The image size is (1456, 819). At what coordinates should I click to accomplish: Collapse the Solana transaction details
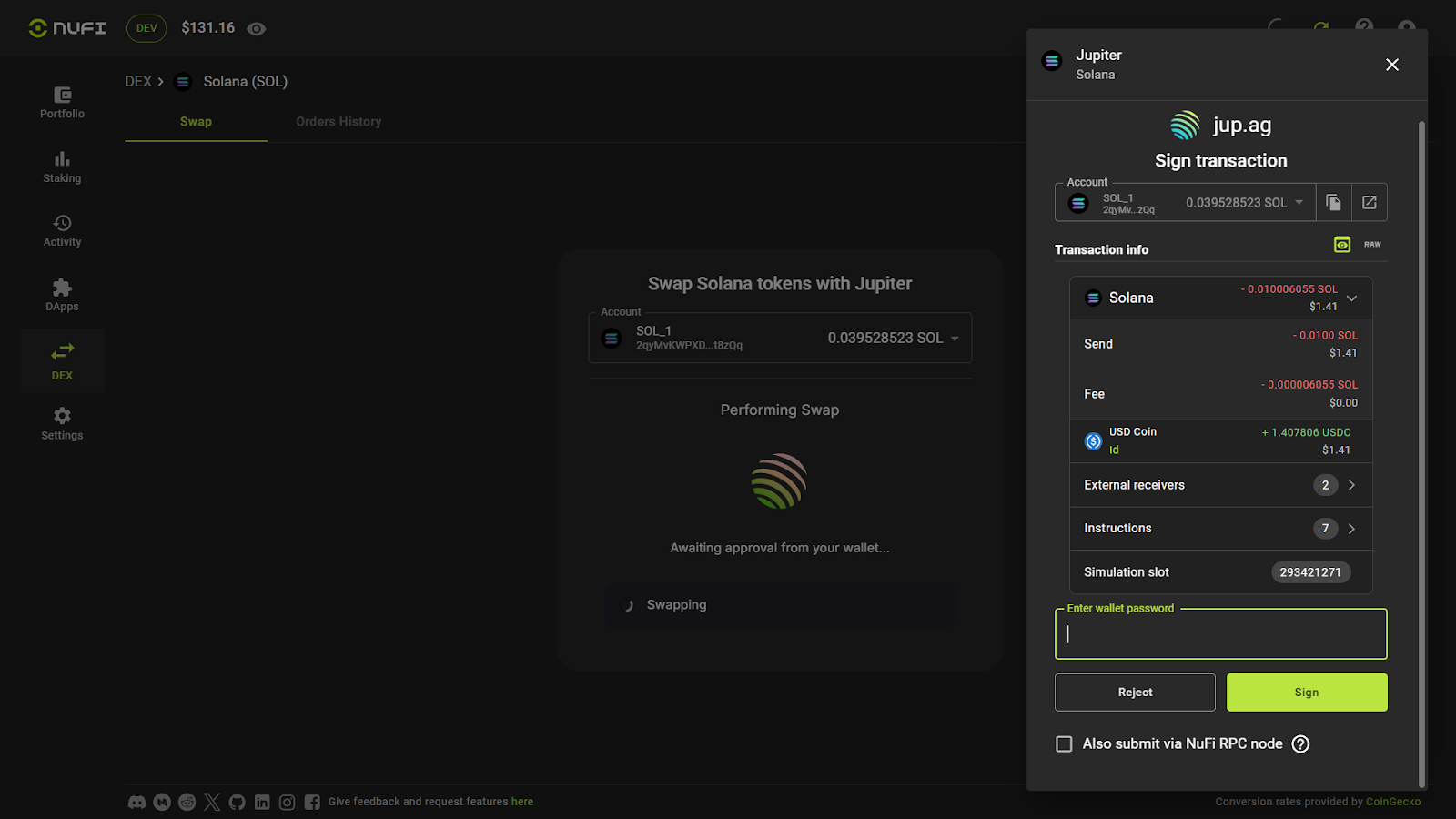[x=1351, y=298]
